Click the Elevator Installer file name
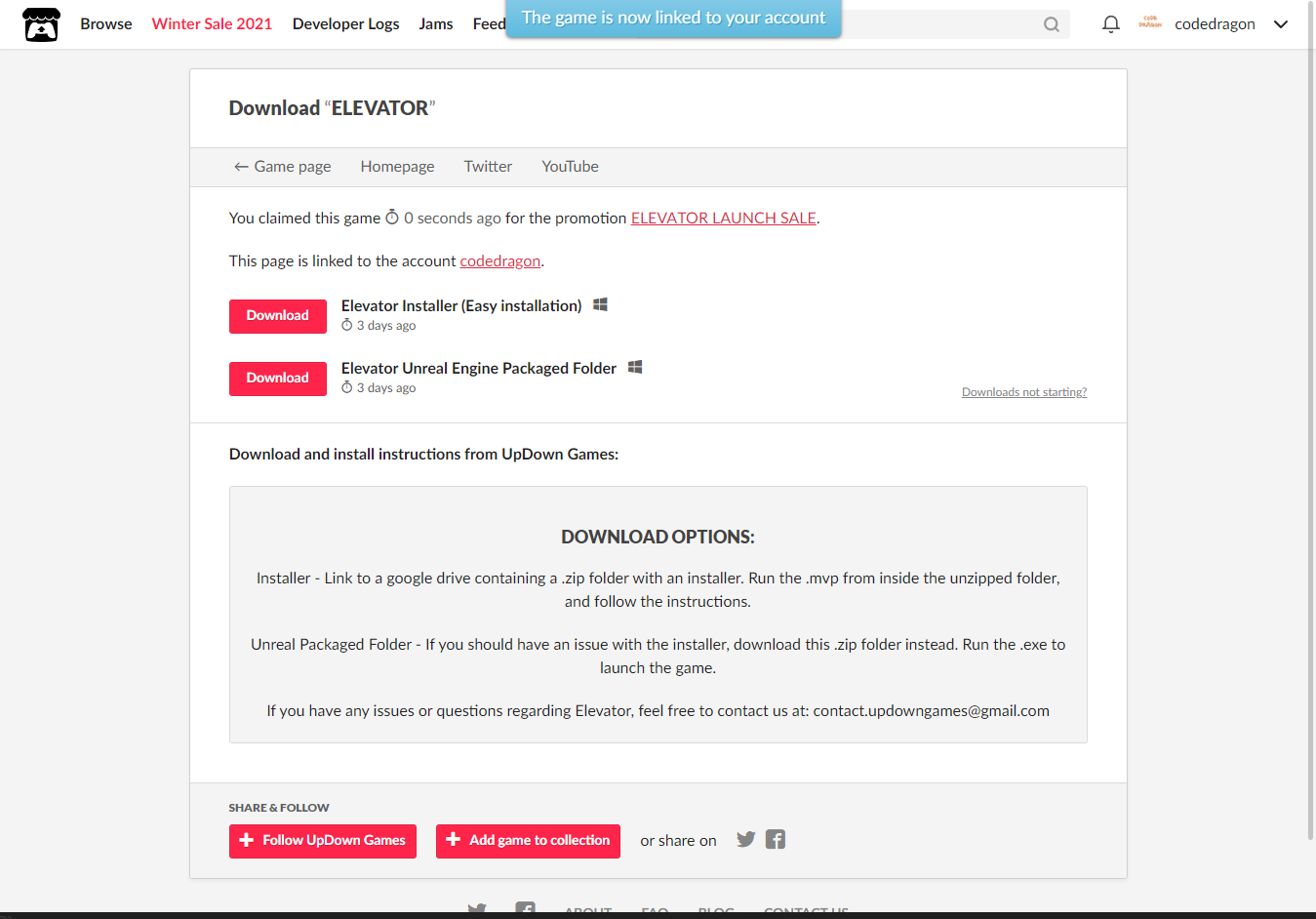 [461, 306]
